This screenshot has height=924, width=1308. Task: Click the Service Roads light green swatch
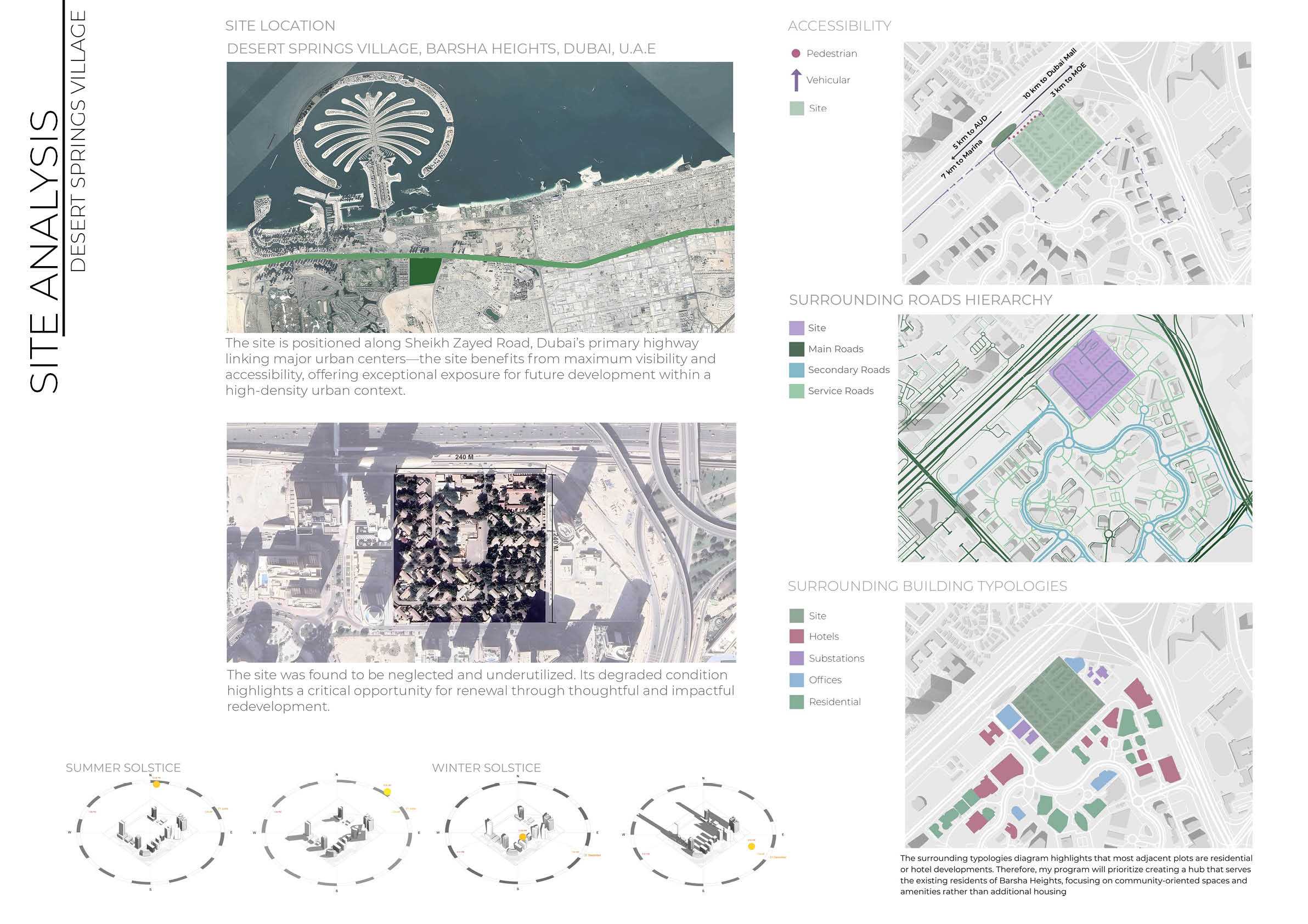[797, 391]
